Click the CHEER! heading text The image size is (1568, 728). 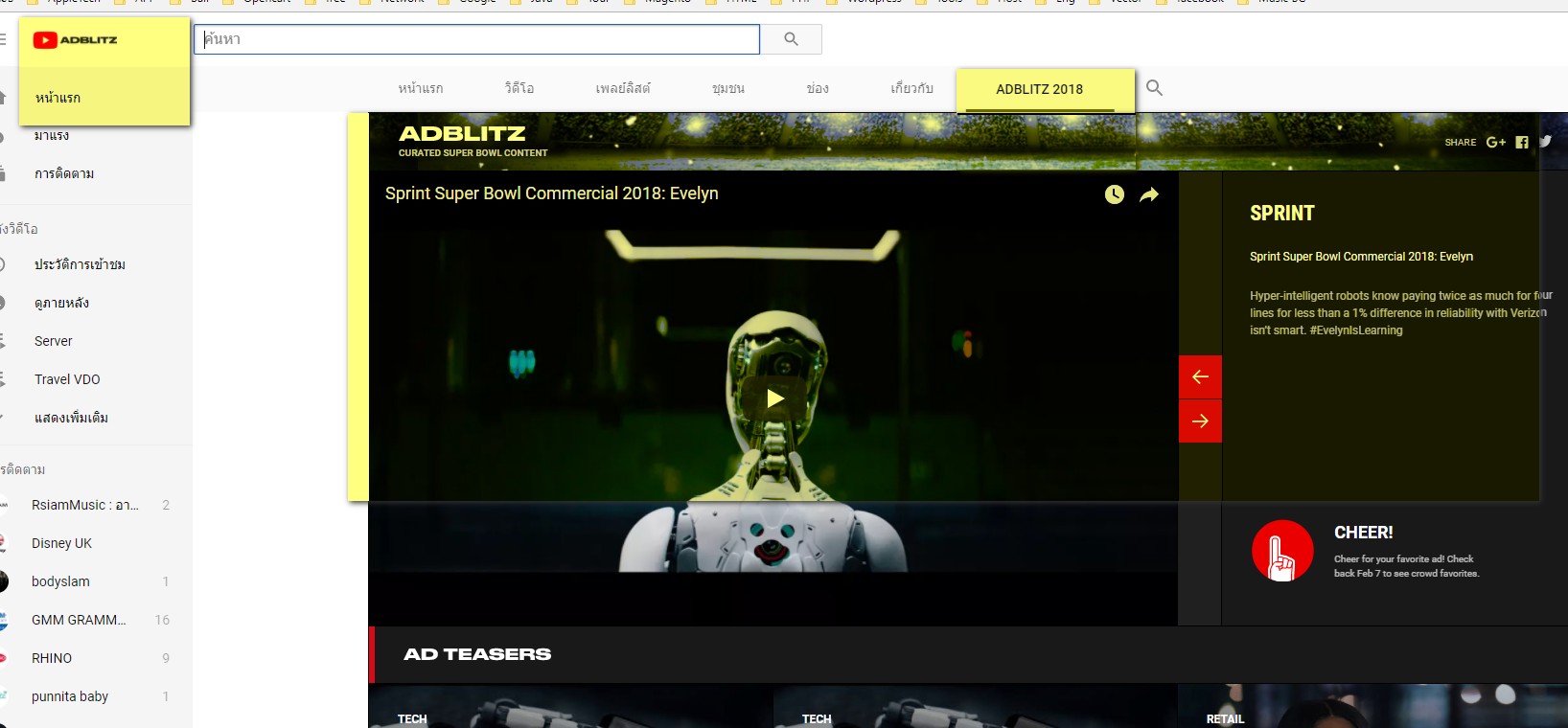click(1364, 533)
